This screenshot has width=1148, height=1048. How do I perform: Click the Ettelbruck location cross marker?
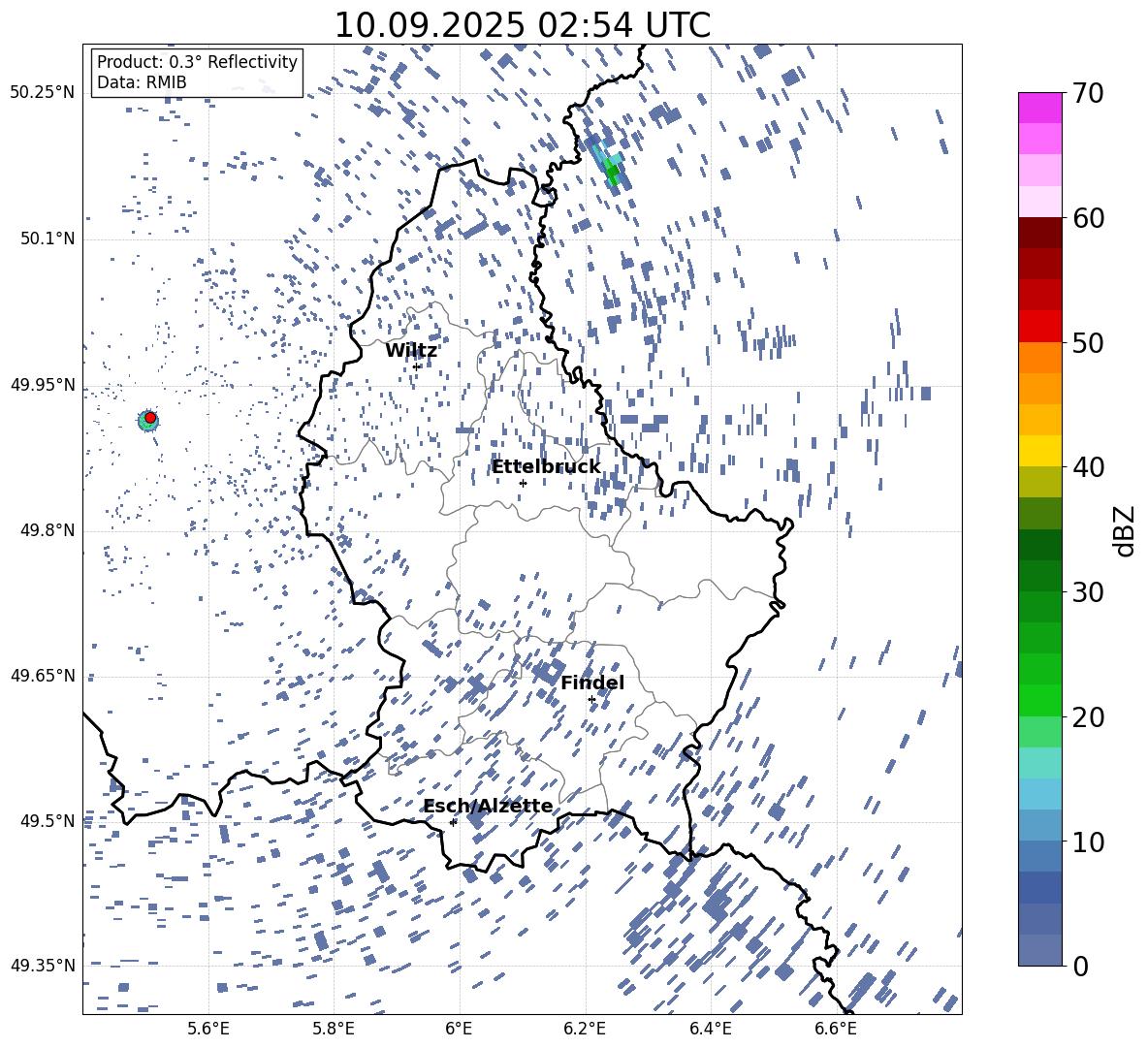coord(523,483)
